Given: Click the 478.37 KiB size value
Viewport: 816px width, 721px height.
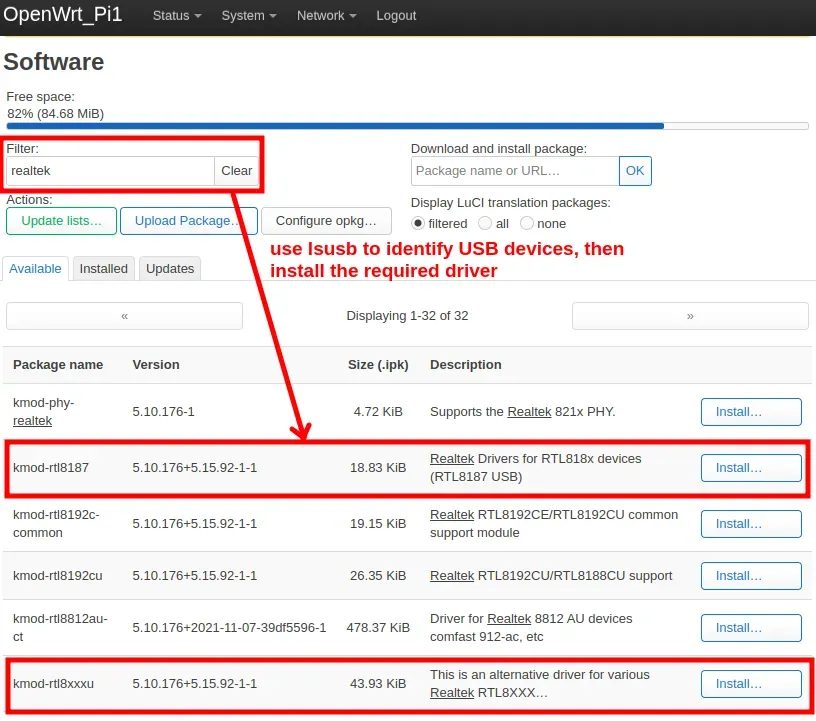Looking at the screenshot, I should point(378,628).
